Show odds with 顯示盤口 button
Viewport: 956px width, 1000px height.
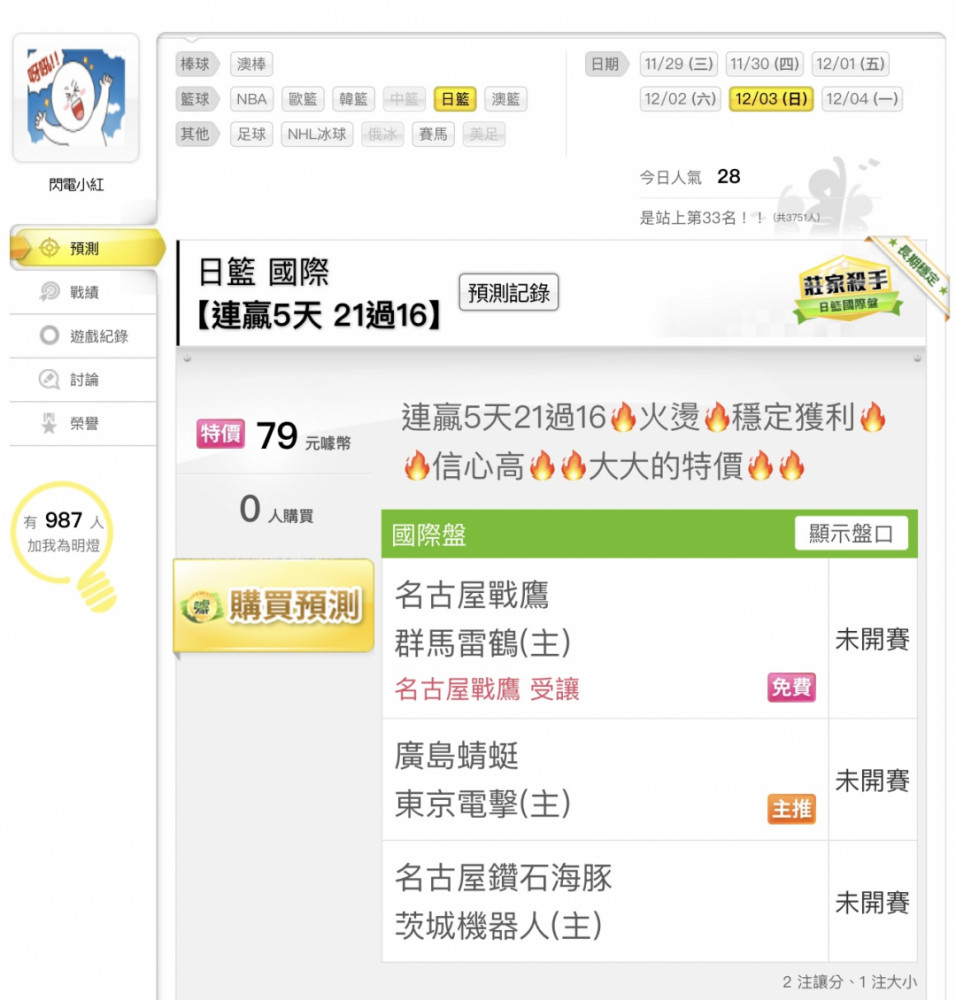click(x=851, y=533)
